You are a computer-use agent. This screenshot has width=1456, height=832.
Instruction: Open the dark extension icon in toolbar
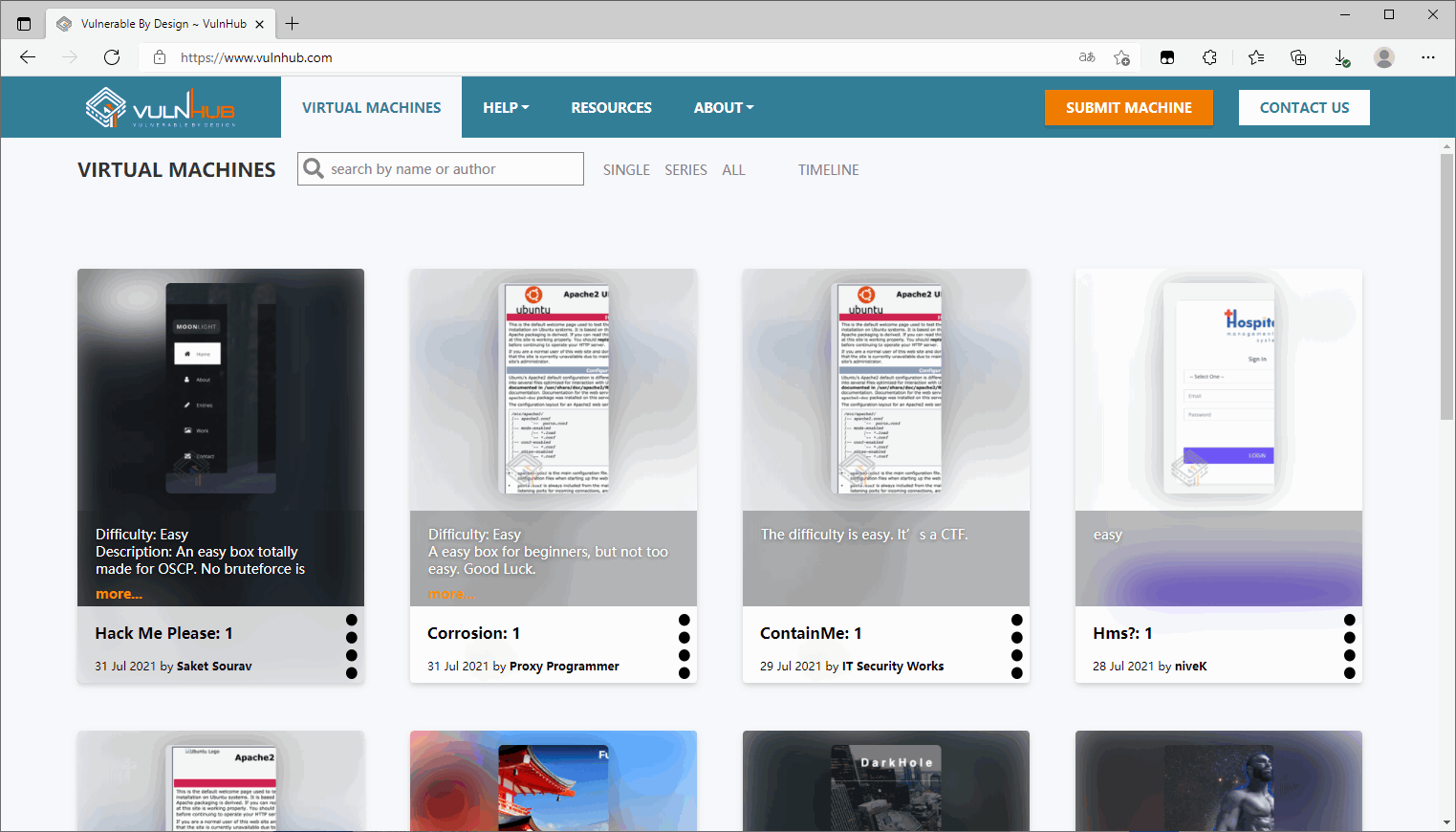tap(1167, 57)
